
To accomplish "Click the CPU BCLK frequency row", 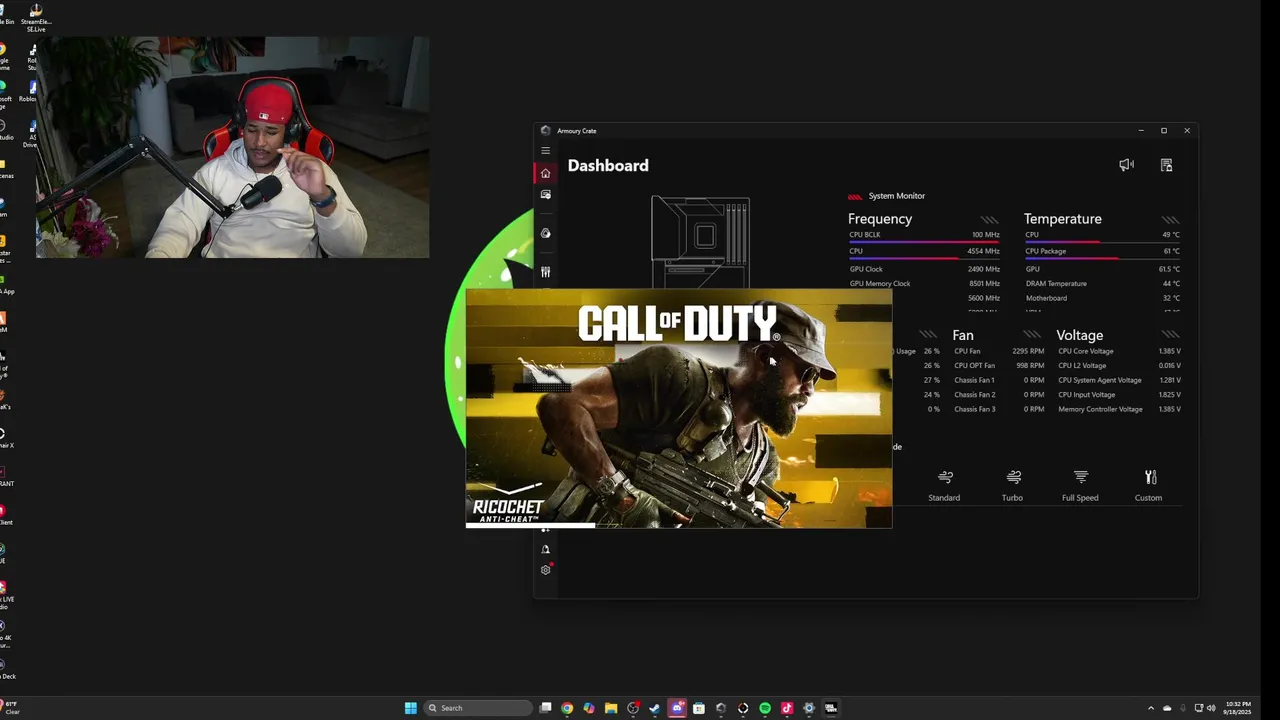I will pos(924,235).
